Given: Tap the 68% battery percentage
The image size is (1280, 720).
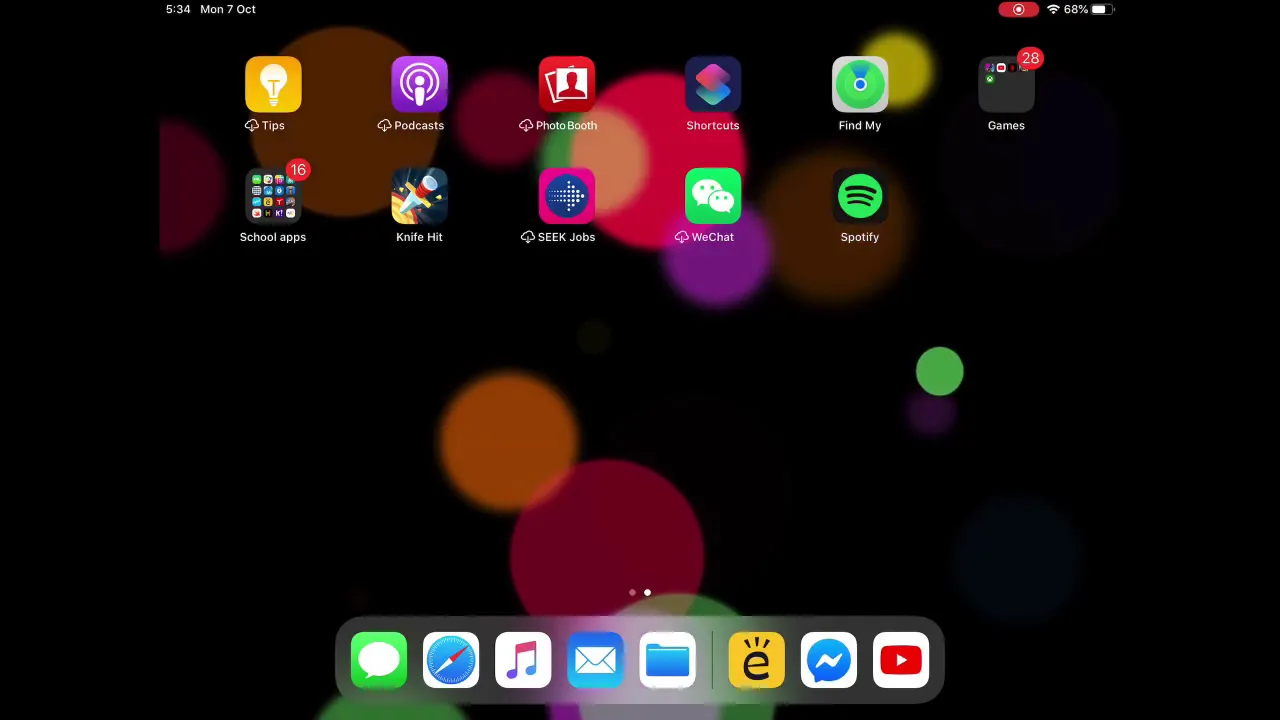Looking at the screenshot, I should coord(1076,9).
